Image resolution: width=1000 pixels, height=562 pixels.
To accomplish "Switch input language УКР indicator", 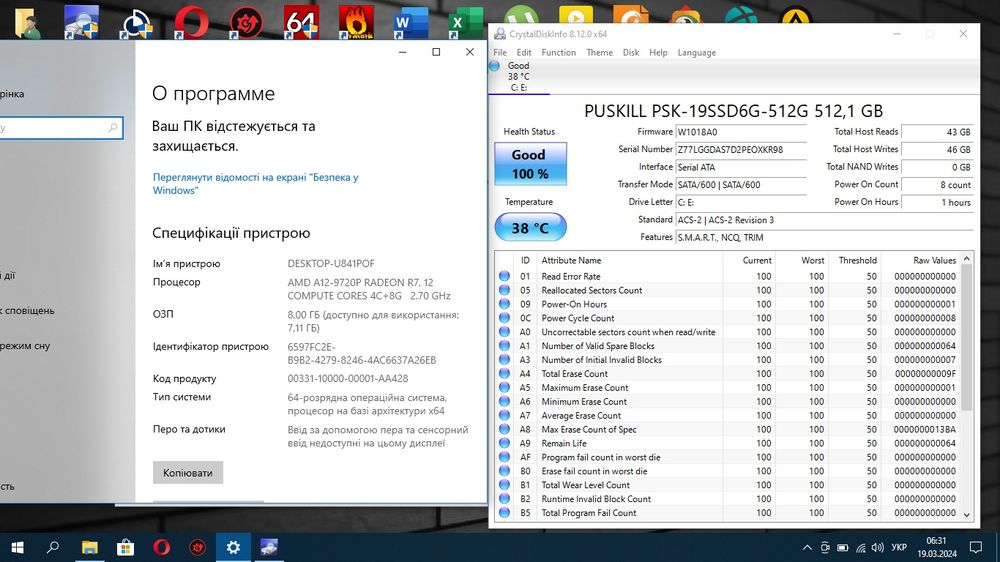I will (x=899, y=547).
